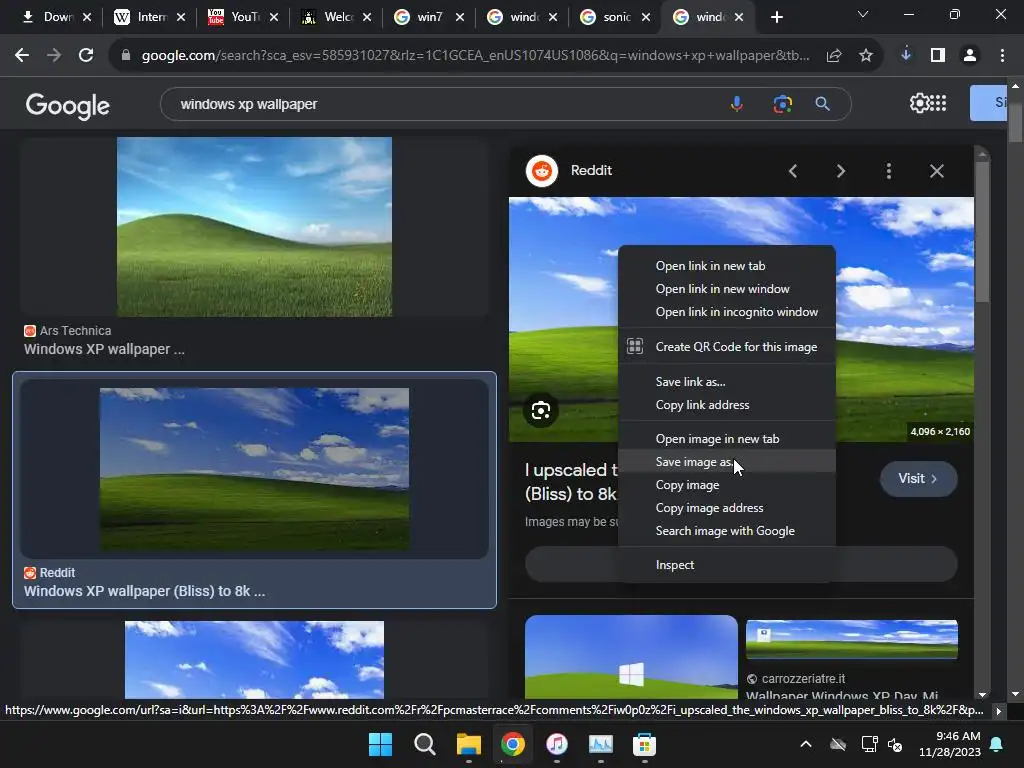Close the 'Welc' tab
Viewport: 1024px width, 768px height.
367,17
